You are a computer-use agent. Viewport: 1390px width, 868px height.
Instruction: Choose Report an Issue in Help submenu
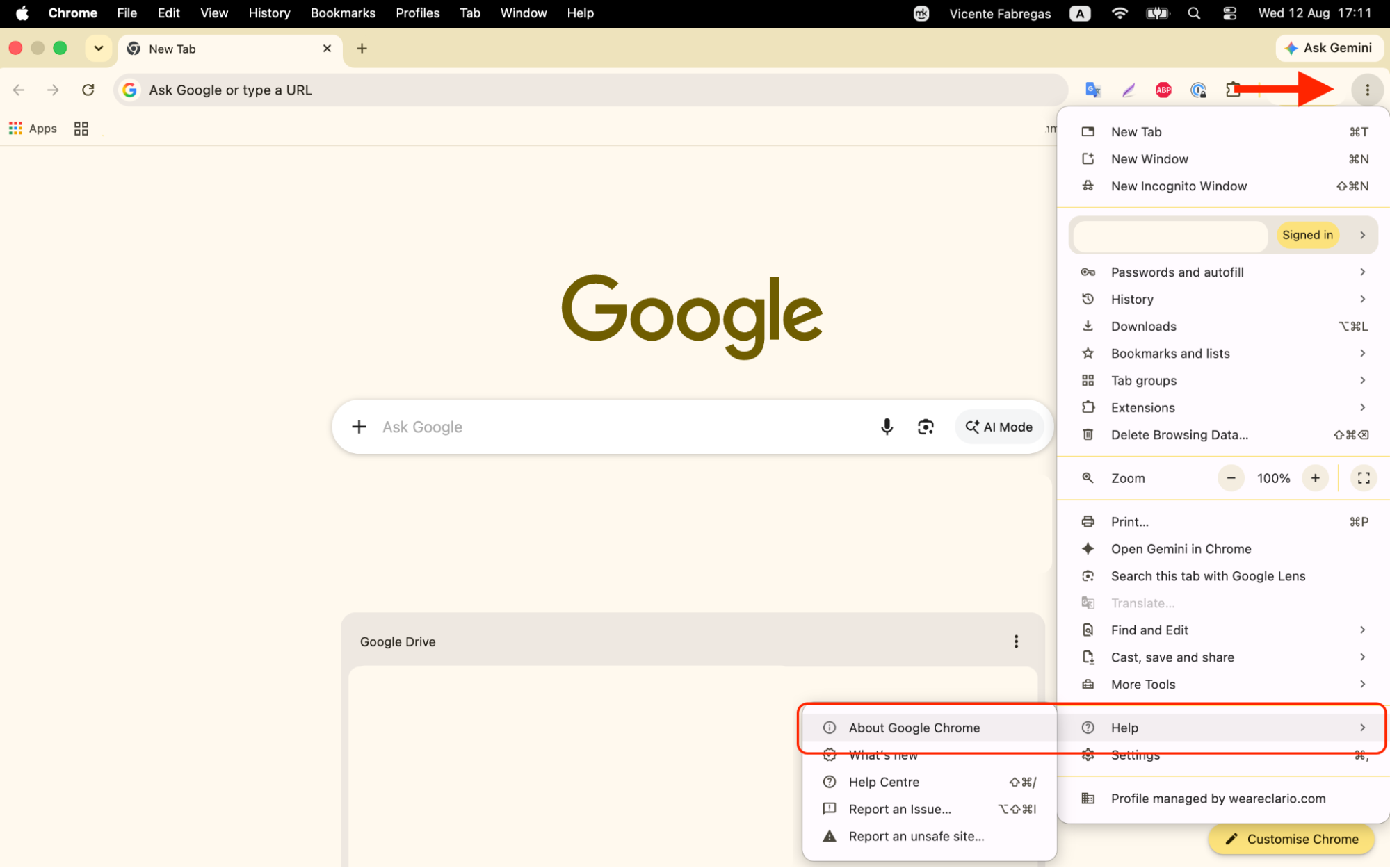click(x=929, y=809)
